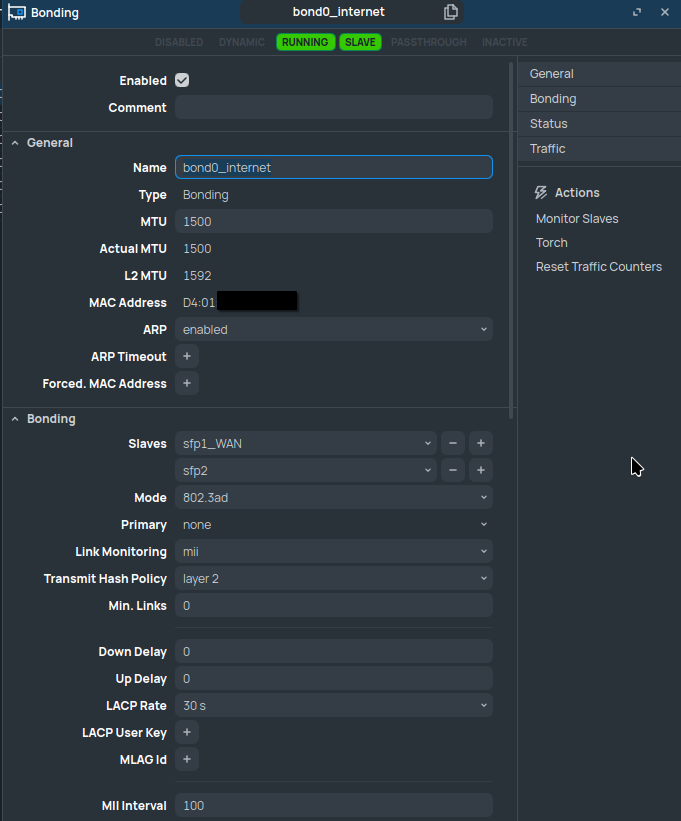Remove the sfp1_WAN slave entry
This screenshot has width=681, height=821.
tap(453, 443)
